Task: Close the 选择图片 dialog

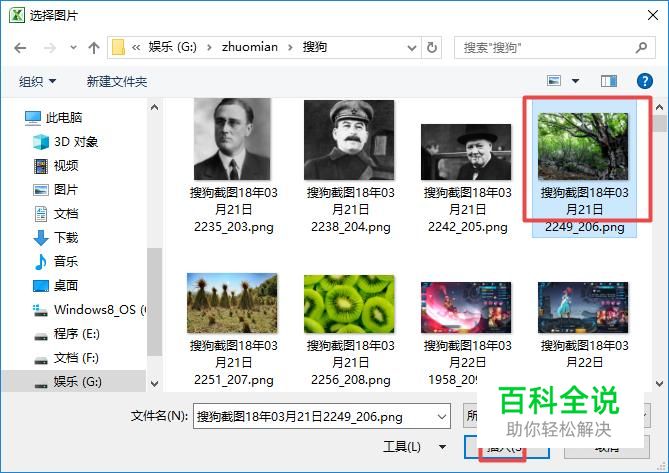Action: (x=653, y=15)
